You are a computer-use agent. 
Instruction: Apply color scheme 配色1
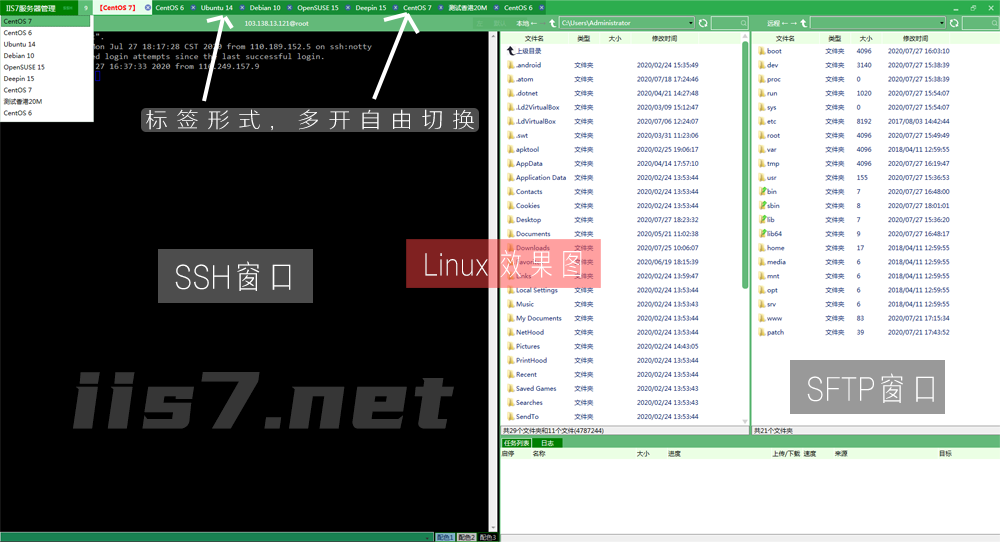coord(445,537)
